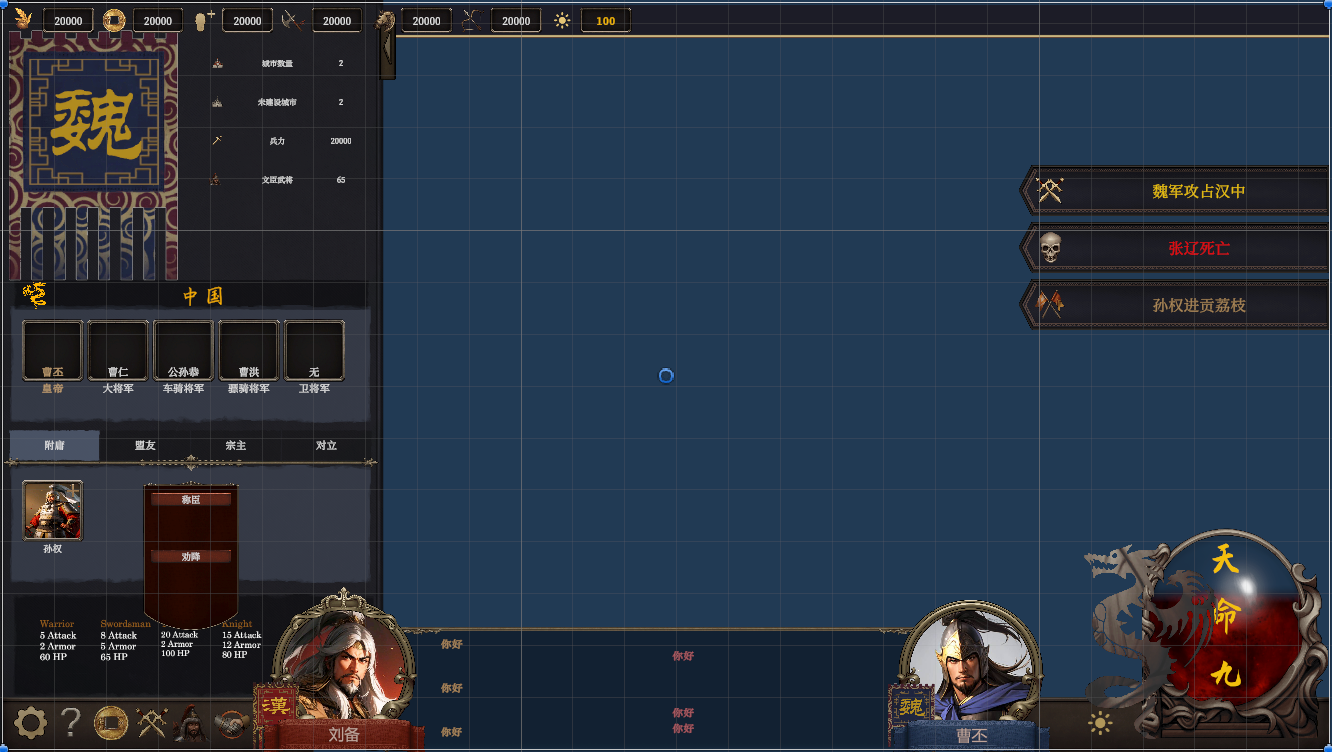Click the icon beside 文臣武将
This screenshot has width=1332, height=752.
217,180
